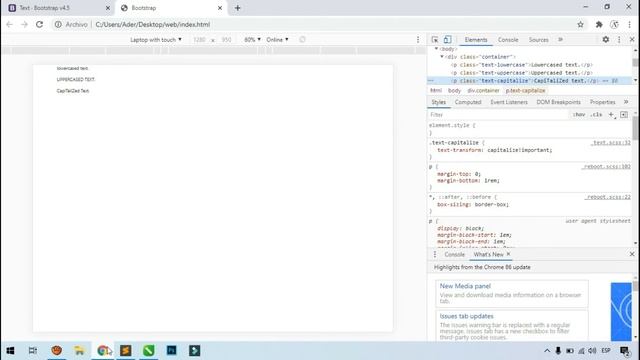Switch to the Elements tab
This screenshot has width=640, height=360.
(476, 40)
